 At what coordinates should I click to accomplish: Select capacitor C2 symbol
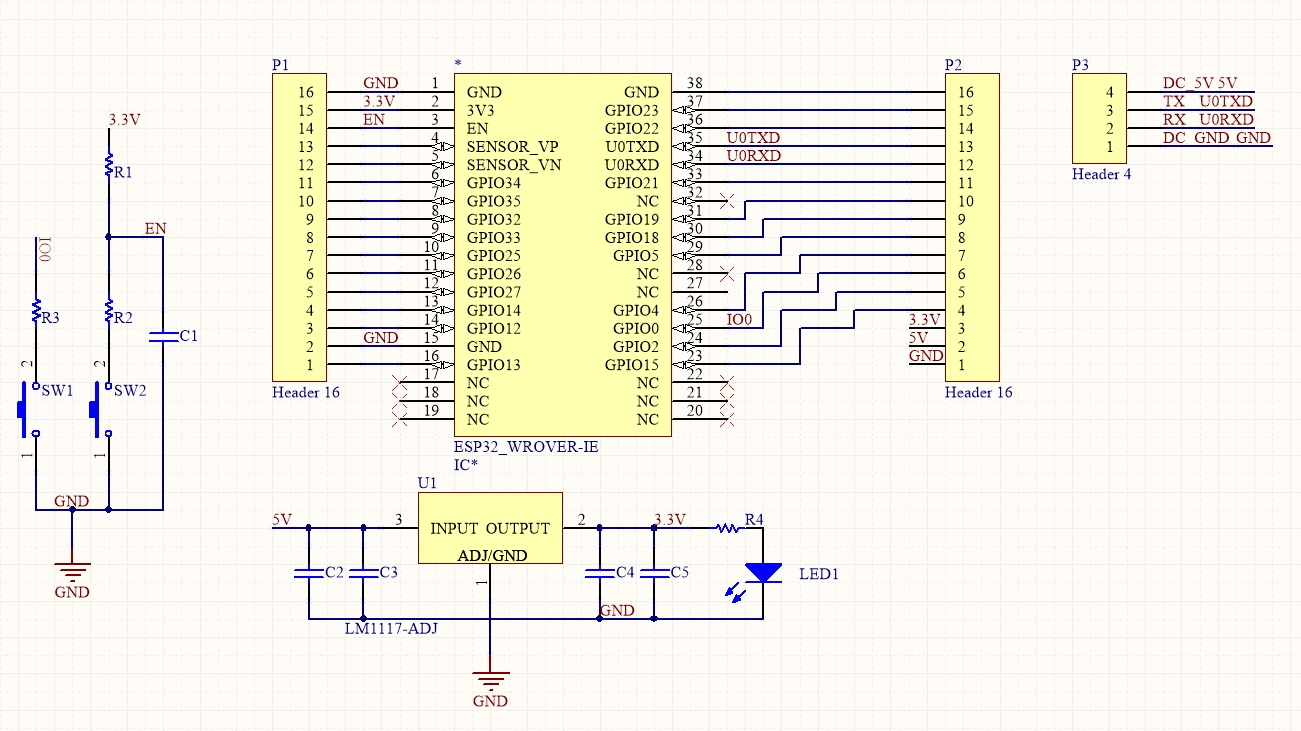pos(309,573)
